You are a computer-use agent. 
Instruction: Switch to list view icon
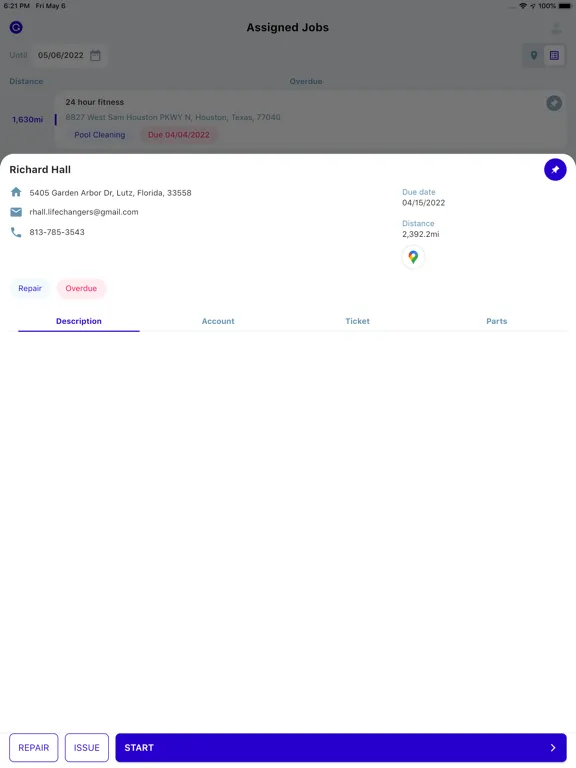[x=554, y=55]
